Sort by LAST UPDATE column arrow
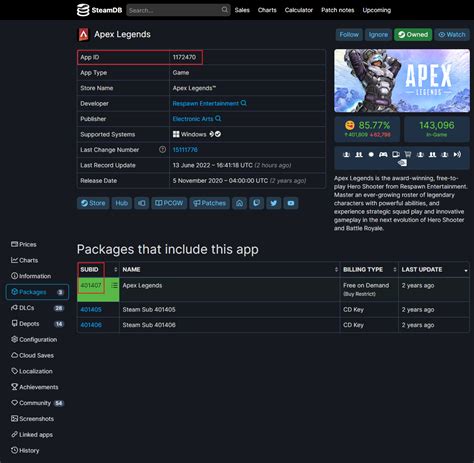 coord(466,270)
